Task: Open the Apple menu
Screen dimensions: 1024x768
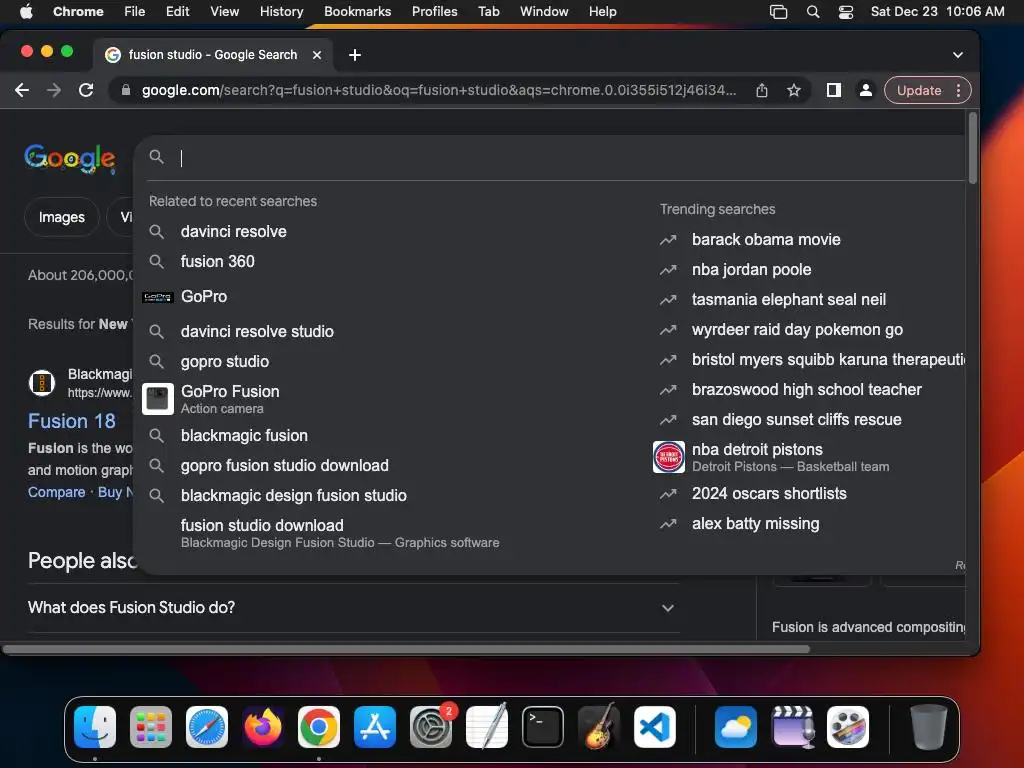Action: 26,12
